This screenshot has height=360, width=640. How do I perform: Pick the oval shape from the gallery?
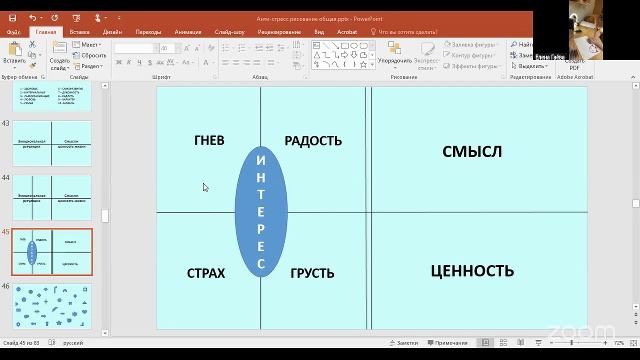pyautogui.click(x=354, y=45)
